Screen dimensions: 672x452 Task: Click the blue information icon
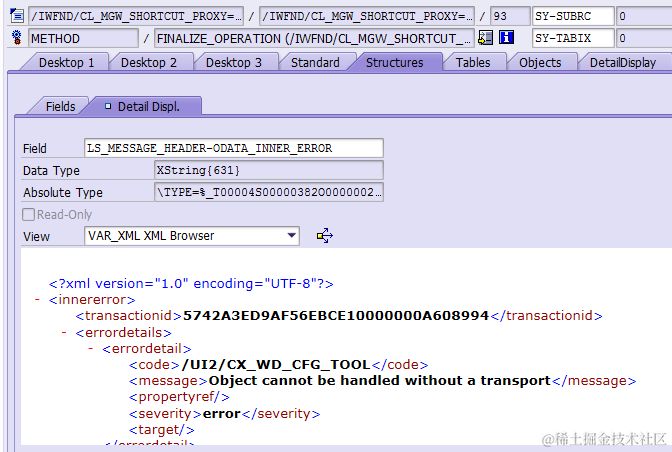coord(506,38)
